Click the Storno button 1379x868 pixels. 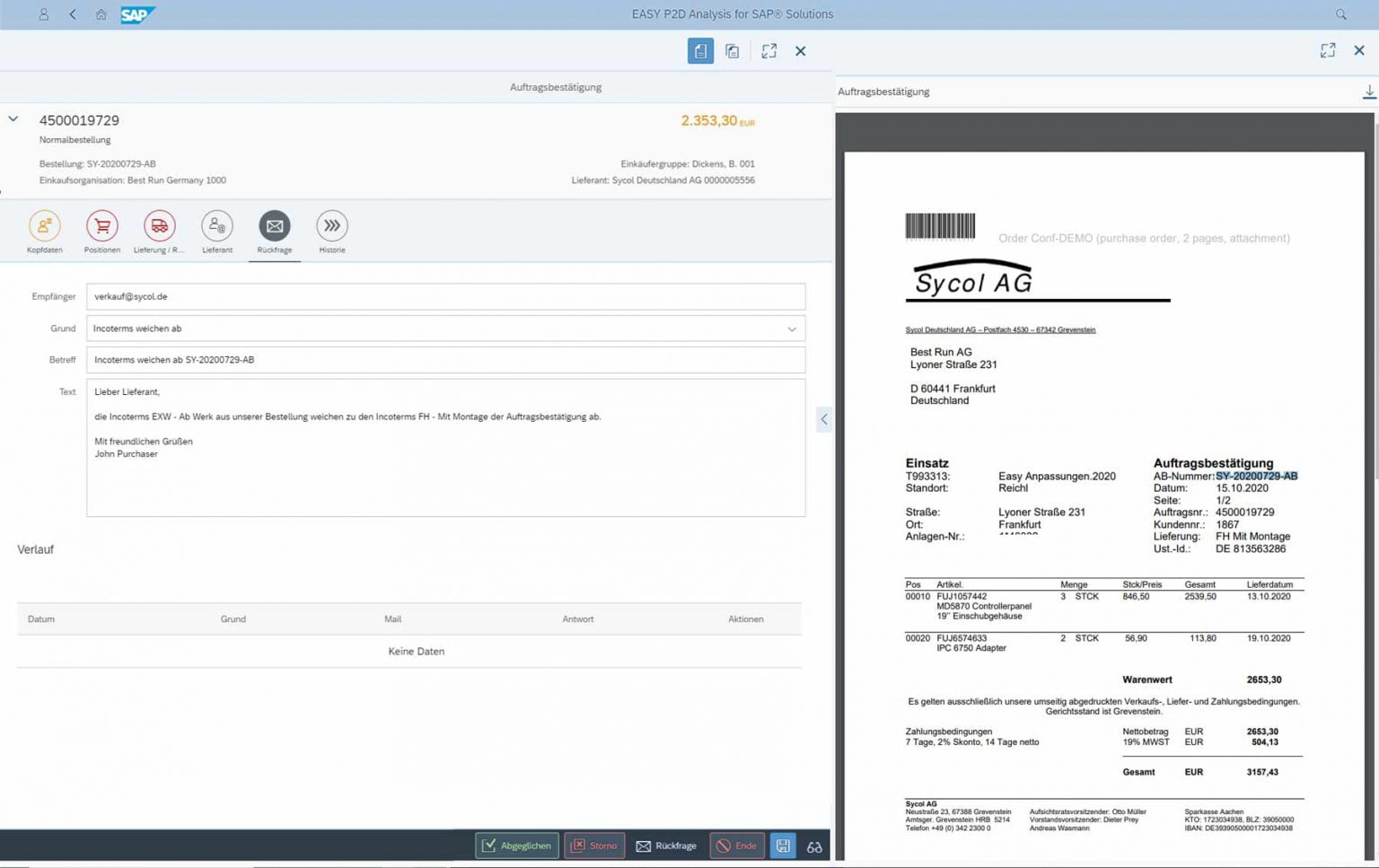[x=594, y=845]
